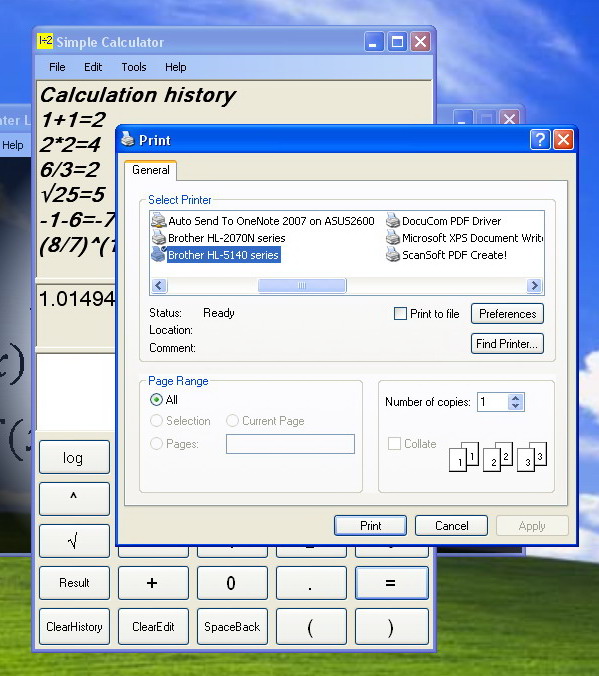Click the caret power button on the calculator
Viewport: 599px width, 676px height.
(x=74, y=499)
